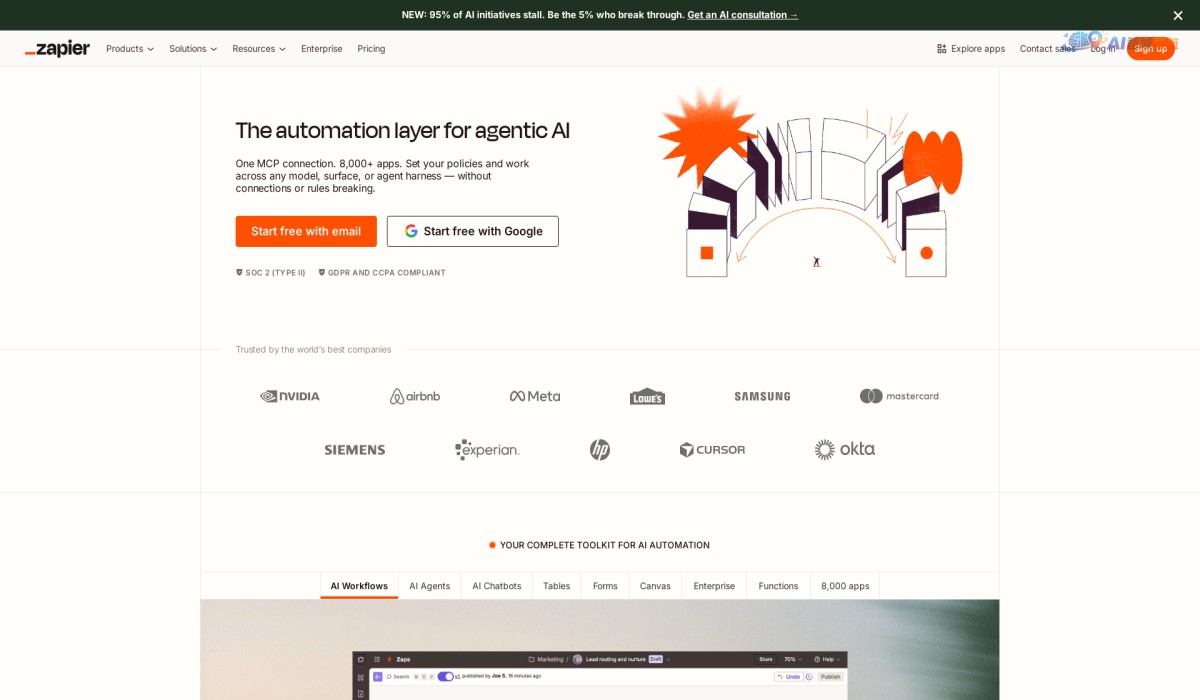Open the Pricing page link

tap(371, 48)
